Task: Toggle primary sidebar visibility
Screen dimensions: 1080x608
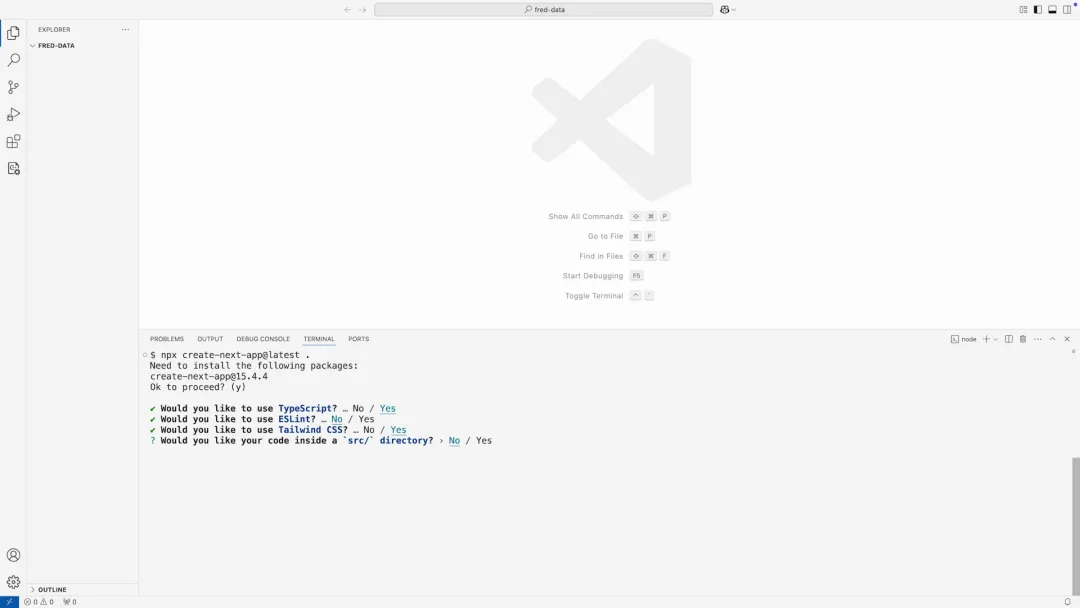Action: [x=1038, y=10]
